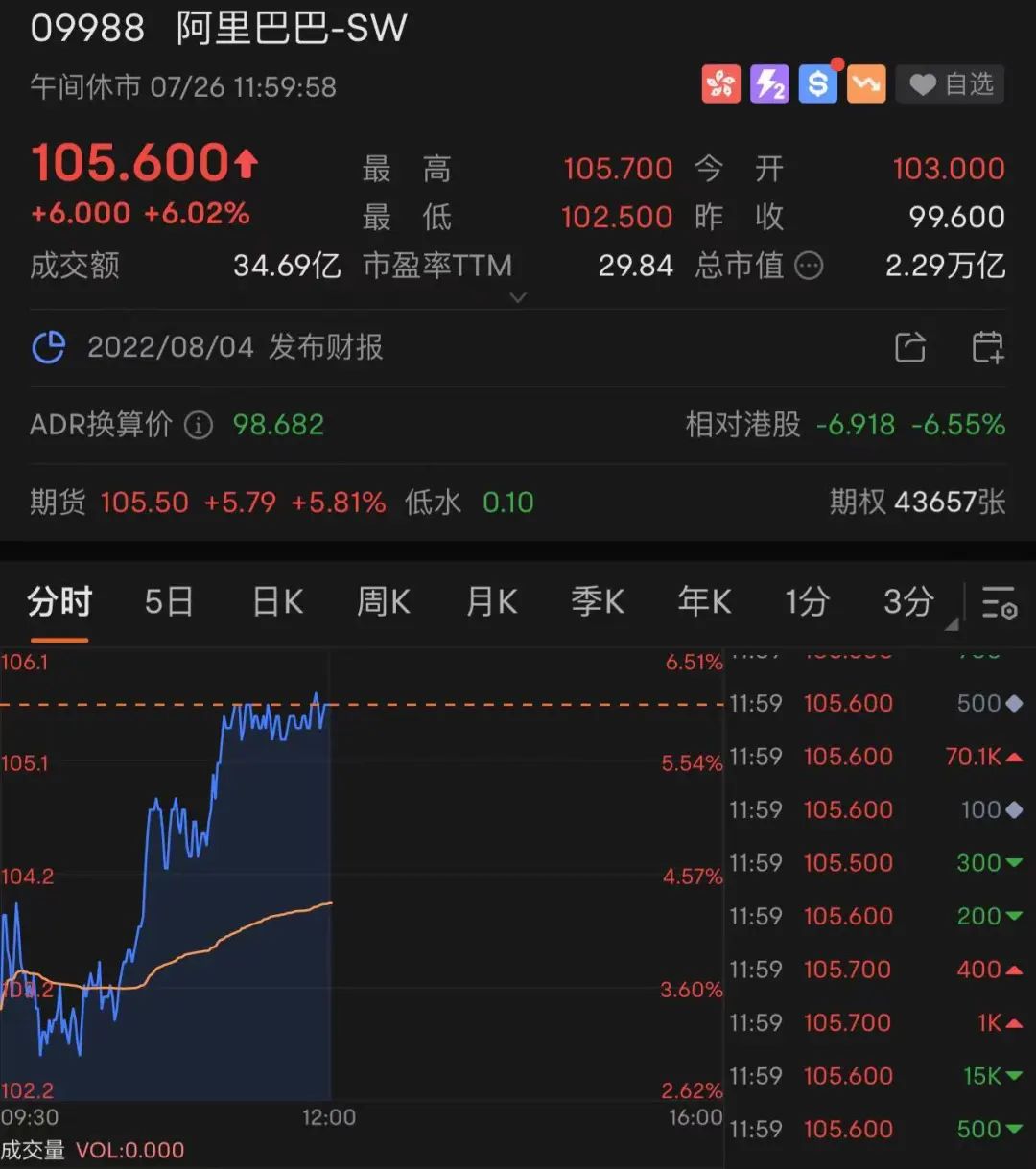
Task: Select the trade row with 300 volume
Action: pos(876,863)
